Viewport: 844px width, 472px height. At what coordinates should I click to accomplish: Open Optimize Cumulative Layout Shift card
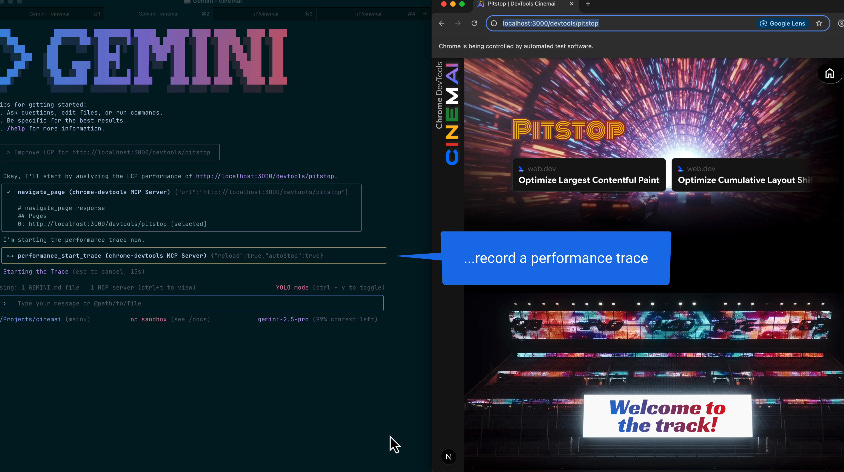point(743,174)
